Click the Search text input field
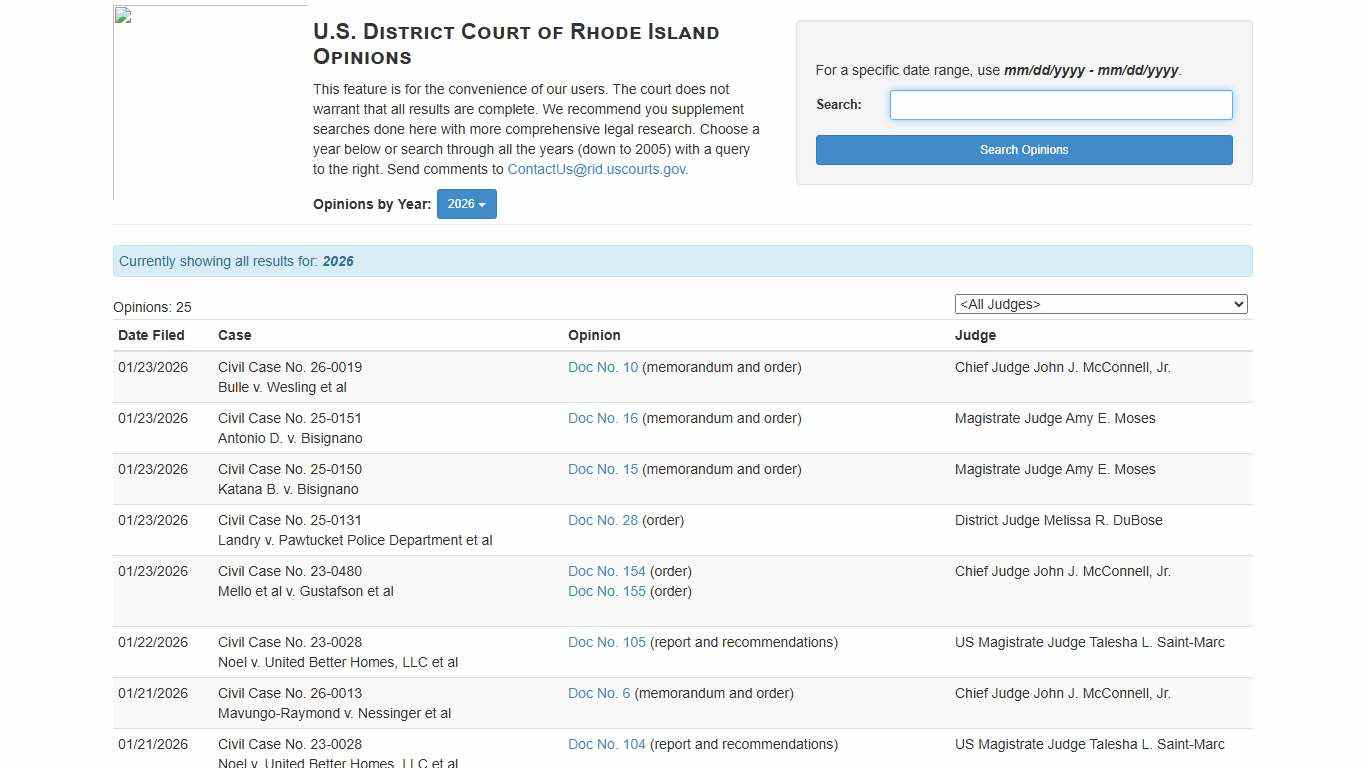The width and height of the screenshot is (1366, 768). click(1060, 105)
